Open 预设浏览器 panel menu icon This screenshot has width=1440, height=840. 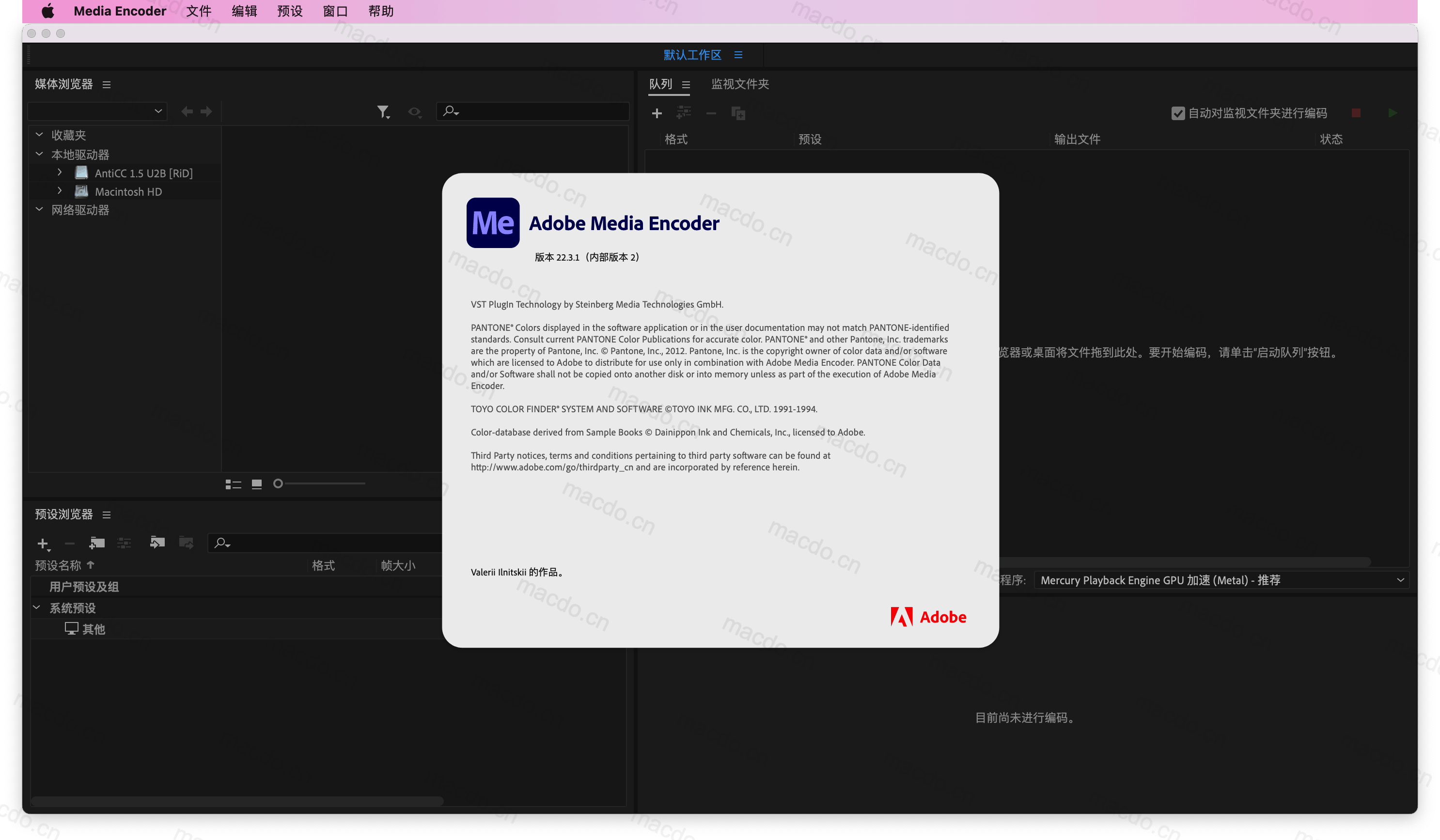click(106, 515)
